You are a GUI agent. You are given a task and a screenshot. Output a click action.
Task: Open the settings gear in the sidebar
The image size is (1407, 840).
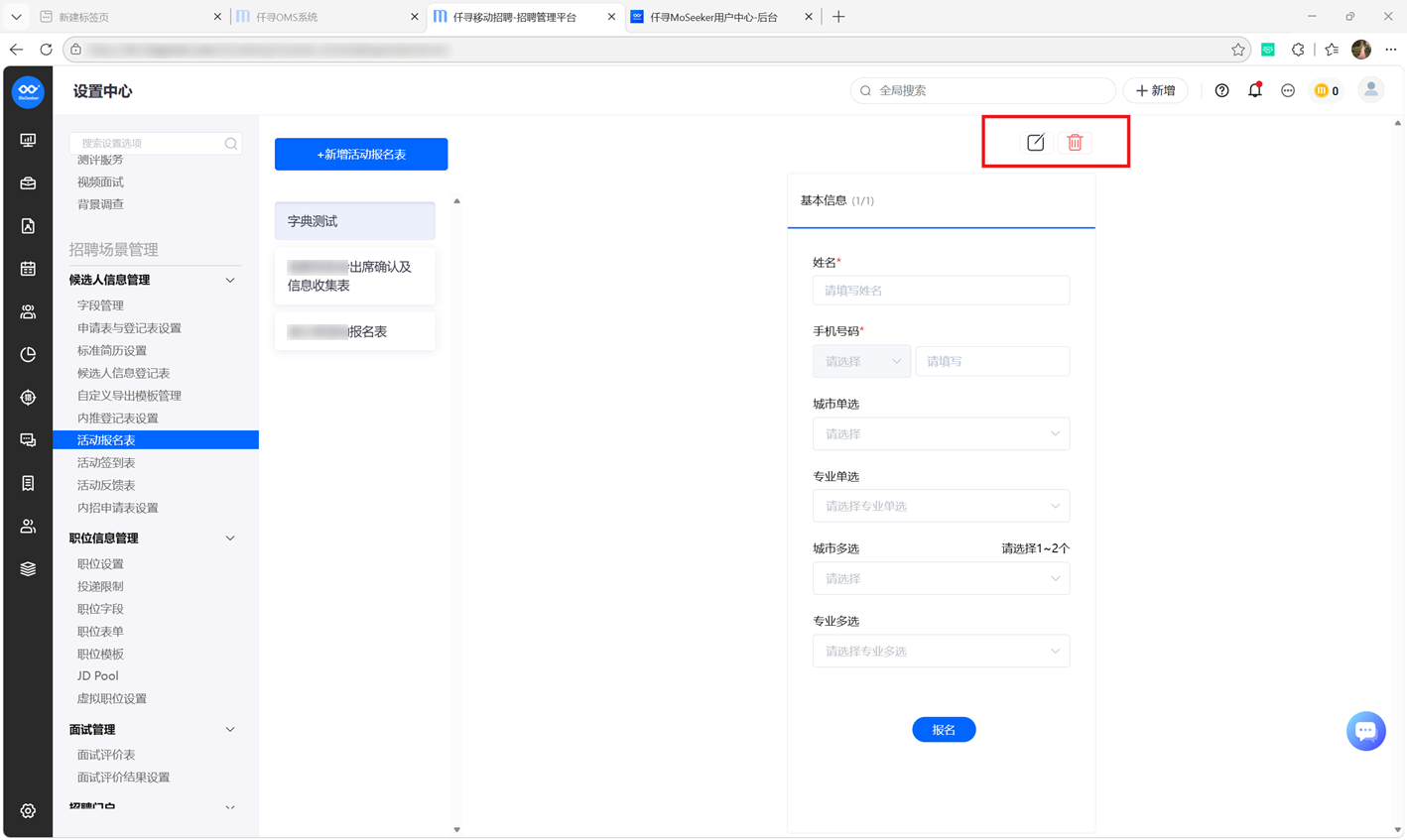[x=28, y=810]
